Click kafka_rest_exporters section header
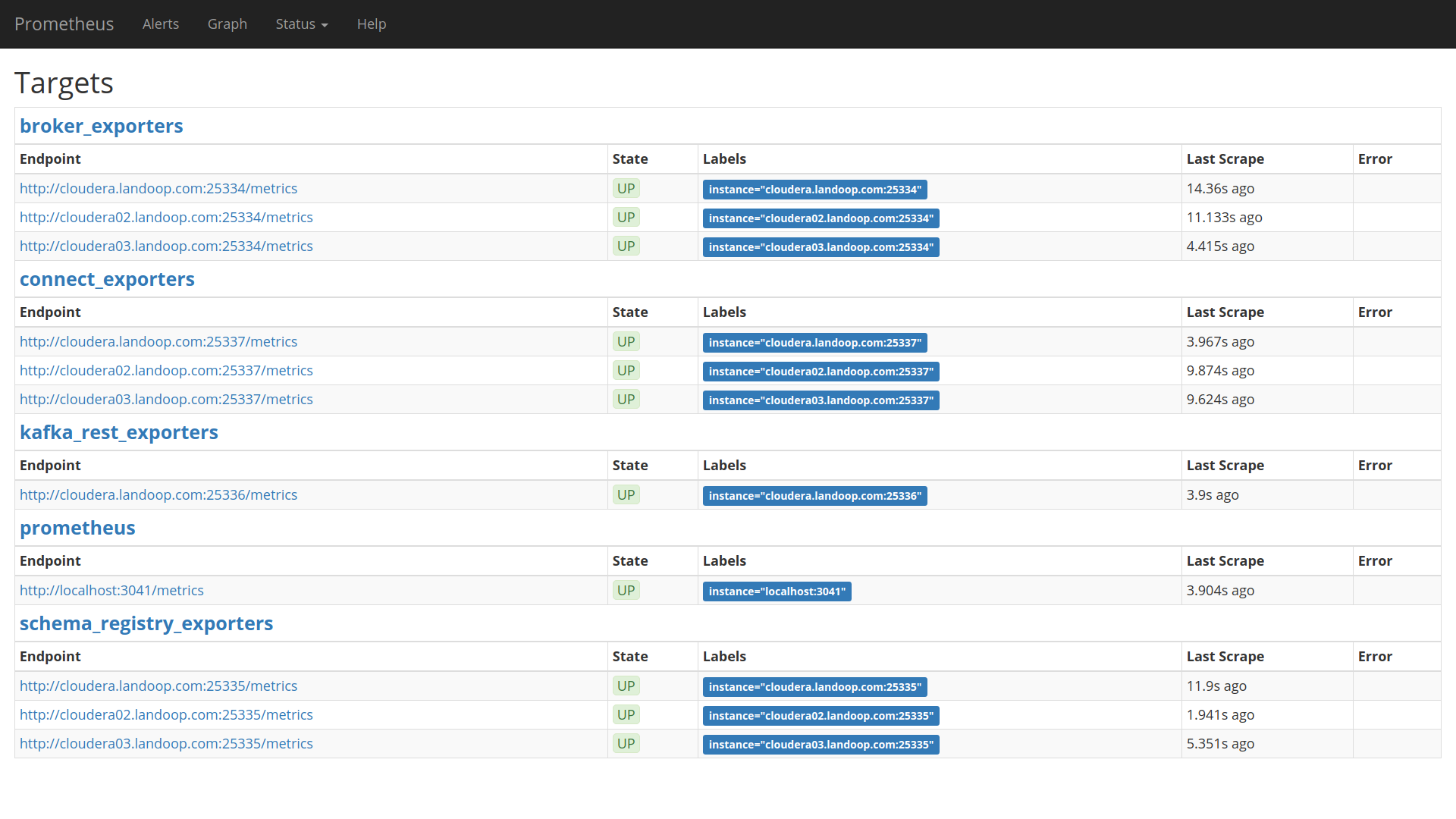 coord(119,432)
